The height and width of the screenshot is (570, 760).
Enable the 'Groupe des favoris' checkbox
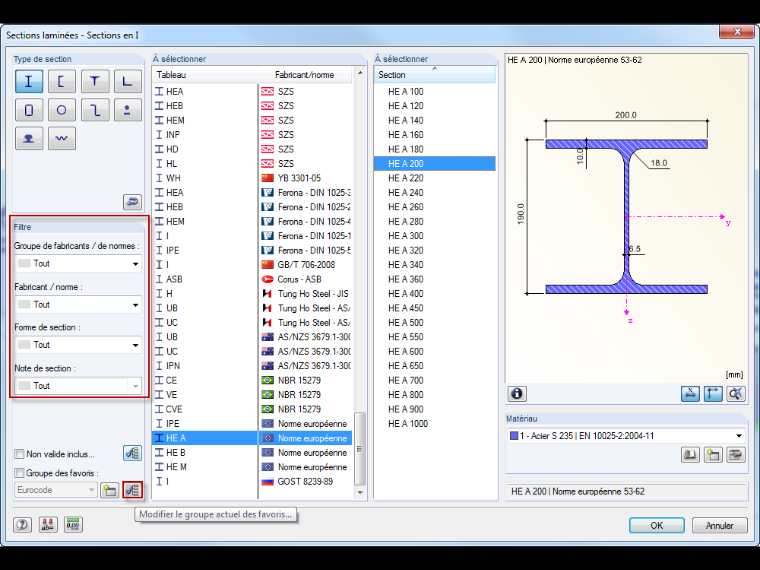(x=19, y=473)
